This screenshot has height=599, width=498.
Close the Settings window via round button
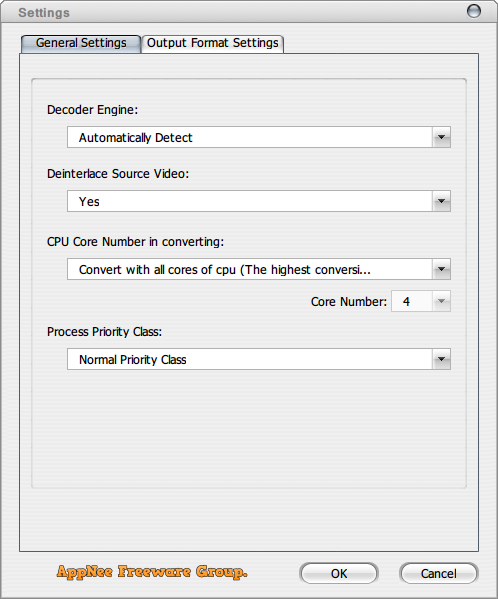(x=474, y=11)
